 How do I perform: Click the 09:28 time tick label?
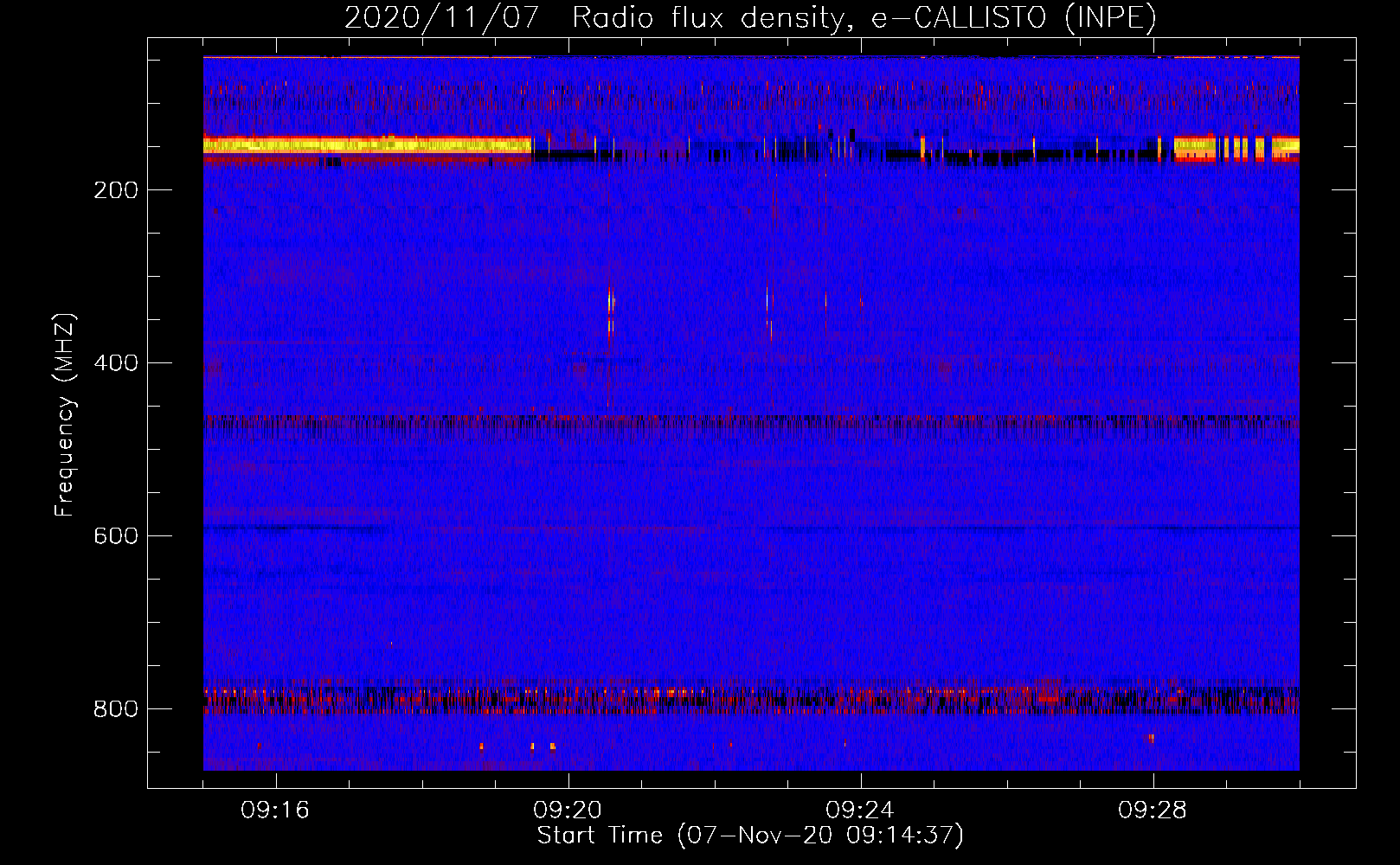pyautogui.click(x=1153, y=811)
